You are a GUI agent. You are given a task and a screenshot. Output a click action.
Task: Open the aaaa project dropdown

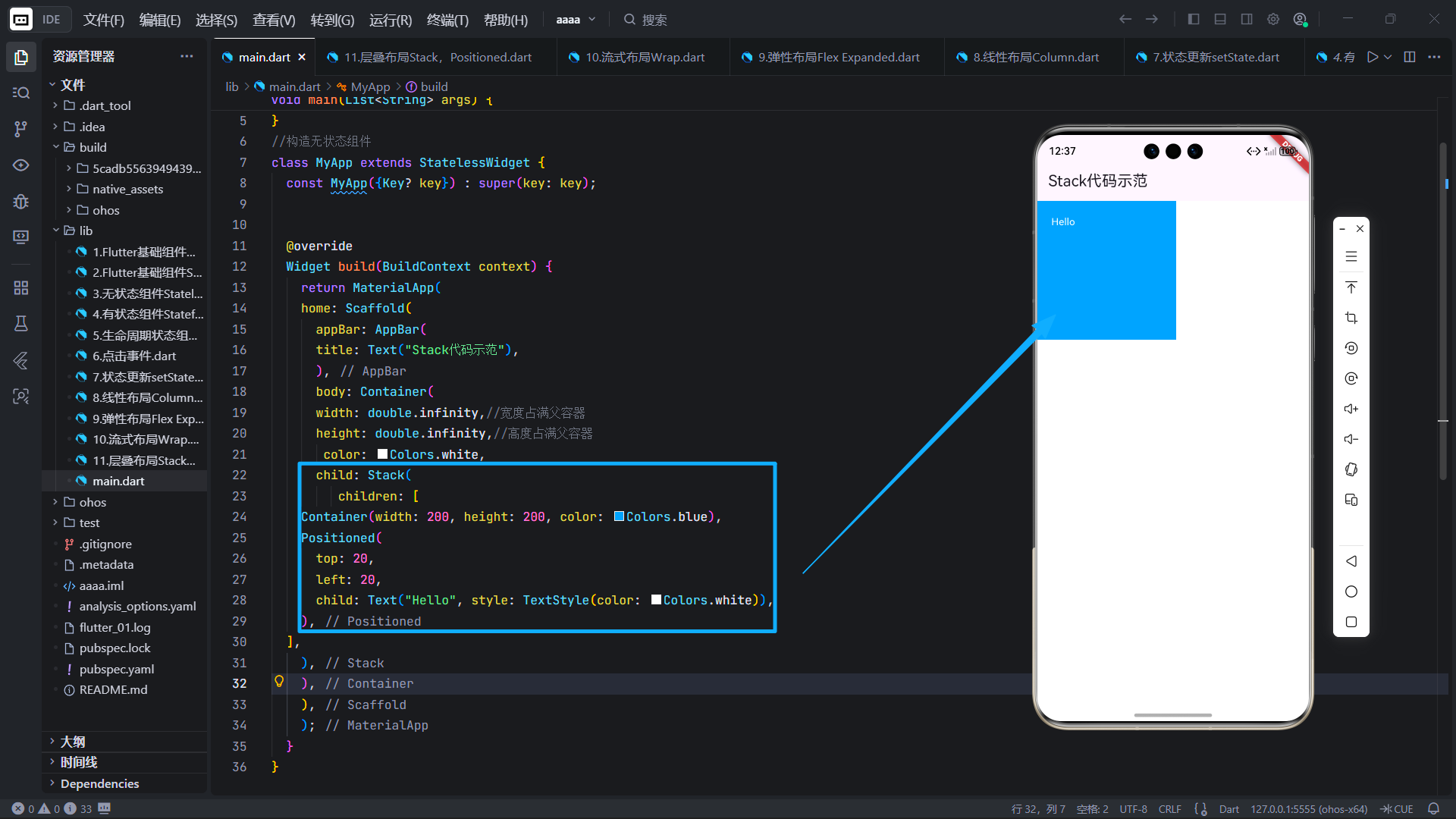576,20
